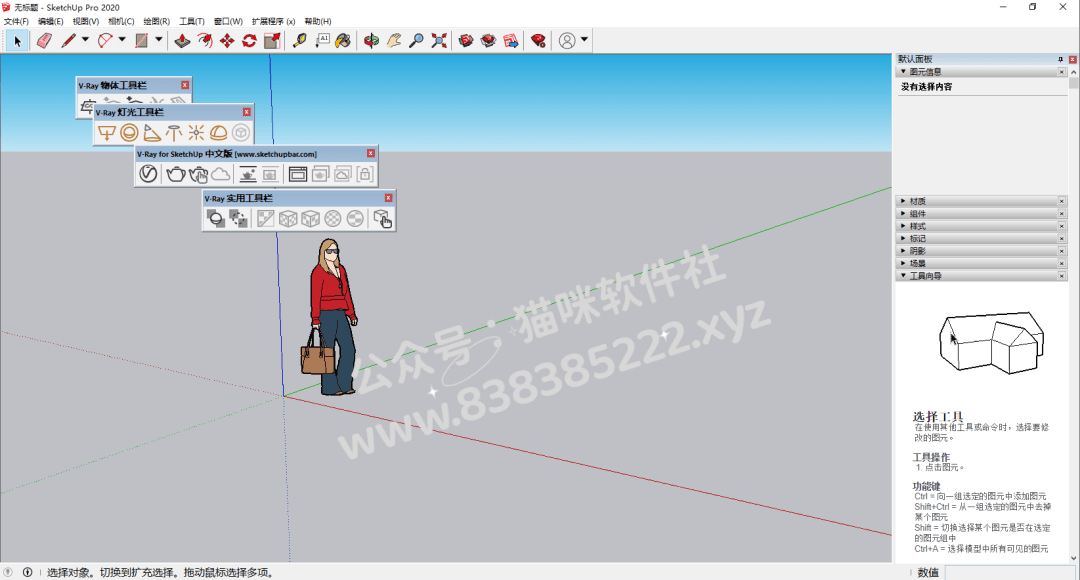The image size is (1080, 580).
Task: Pick the Eraser tool
Action: 44,41
